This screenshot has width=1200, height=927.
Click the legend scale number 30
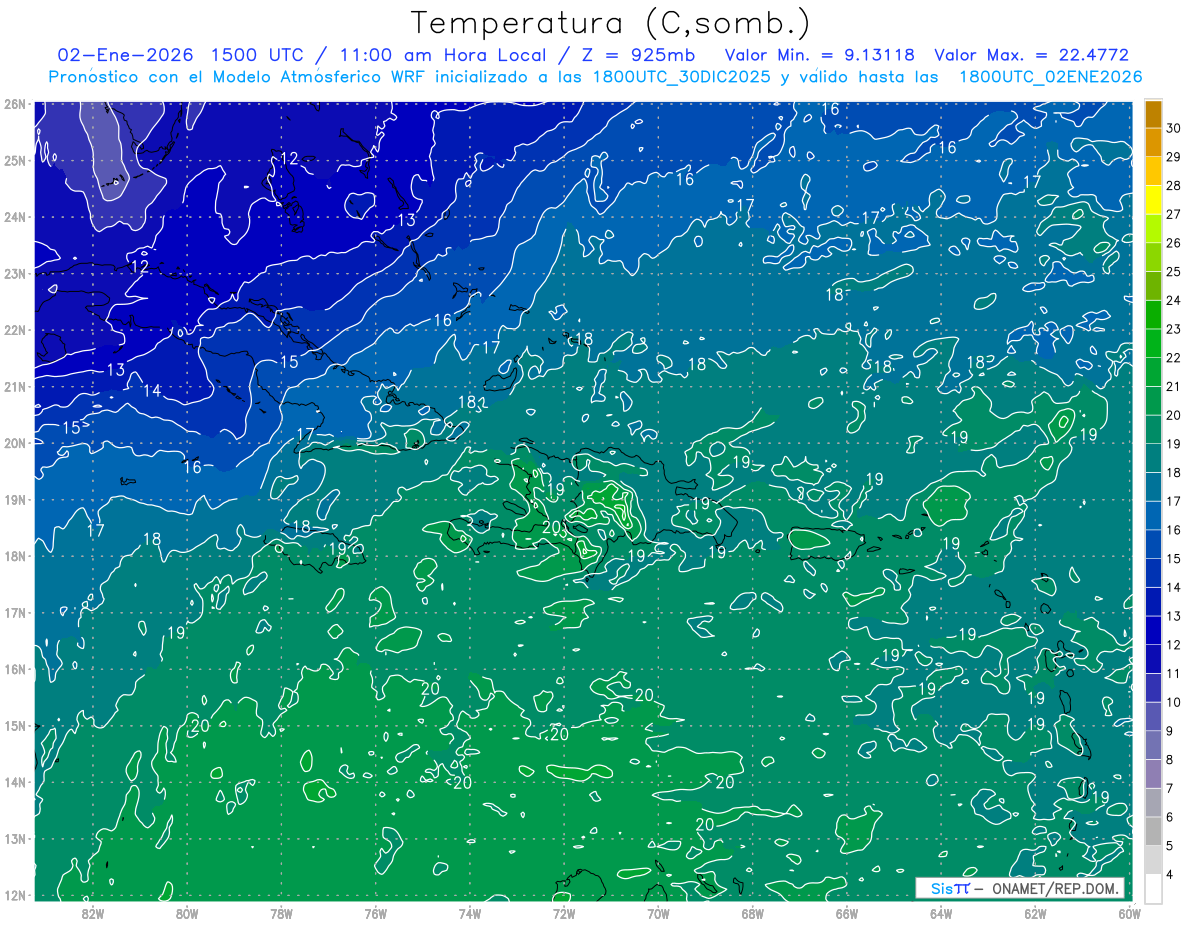pos(1174,128)
